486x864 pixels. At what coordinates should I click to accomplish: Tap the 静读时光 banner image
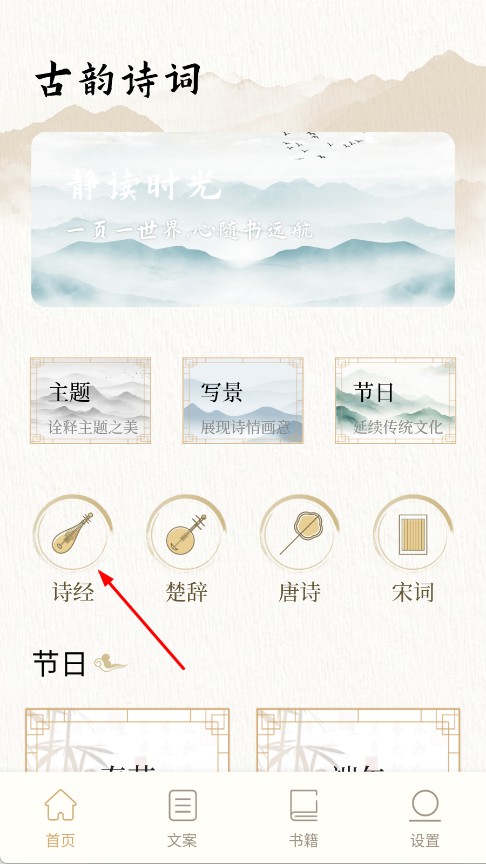pyautogui.click(x=243, y=219)
